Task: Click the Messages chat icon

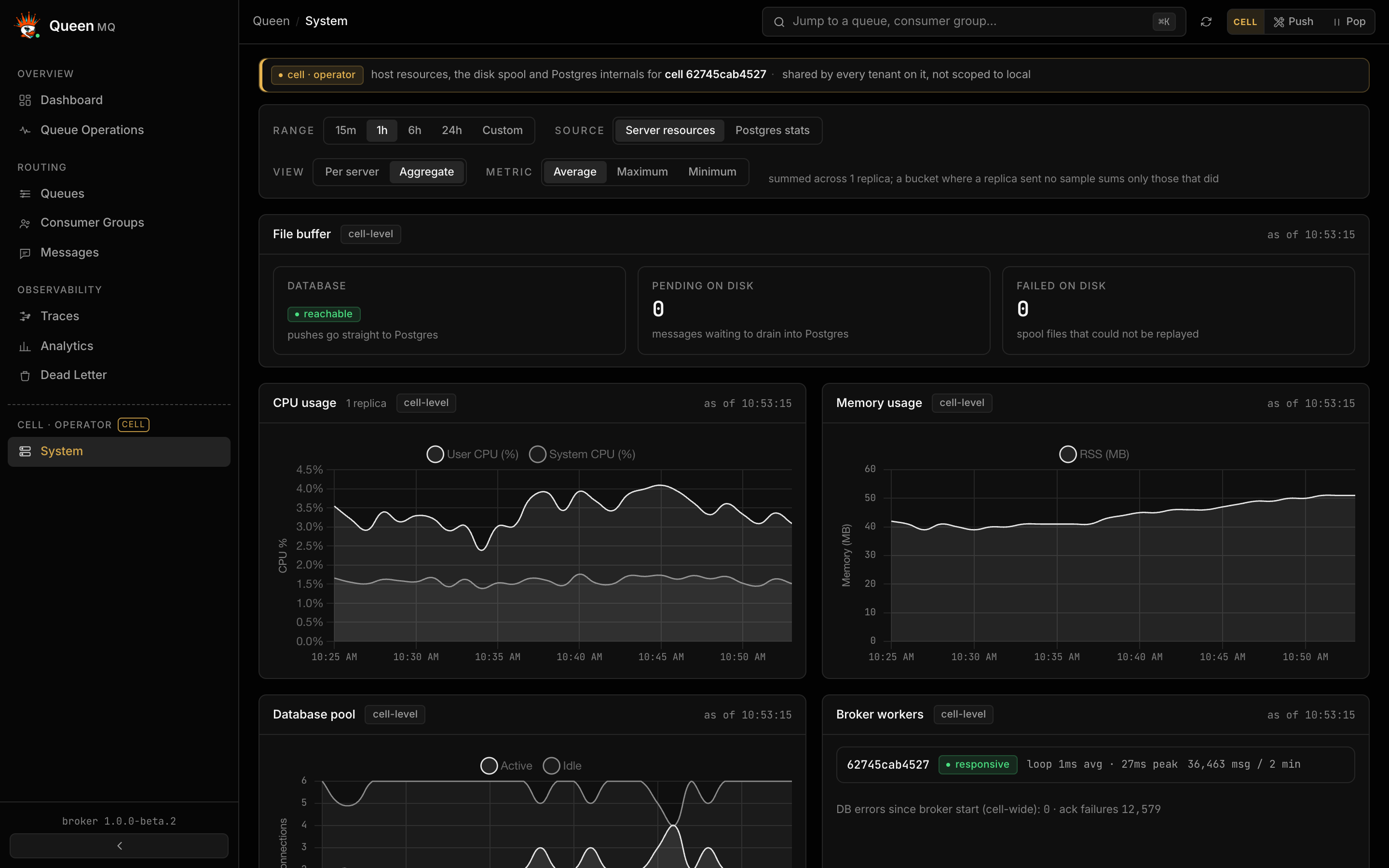Action: pyautogui.click(x=25, y=253)
